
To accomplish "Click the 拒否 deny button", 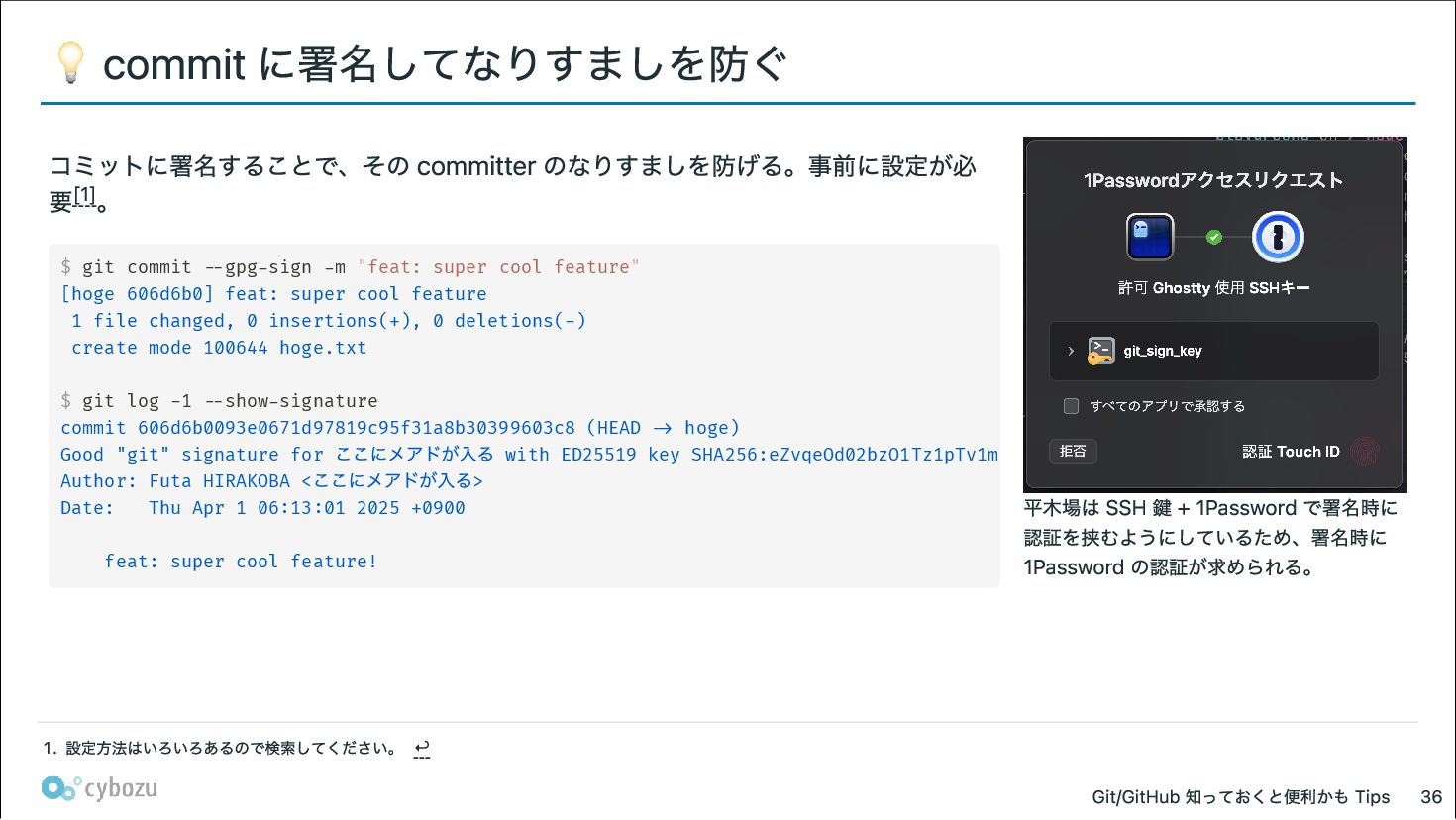I will [1073, 452].
